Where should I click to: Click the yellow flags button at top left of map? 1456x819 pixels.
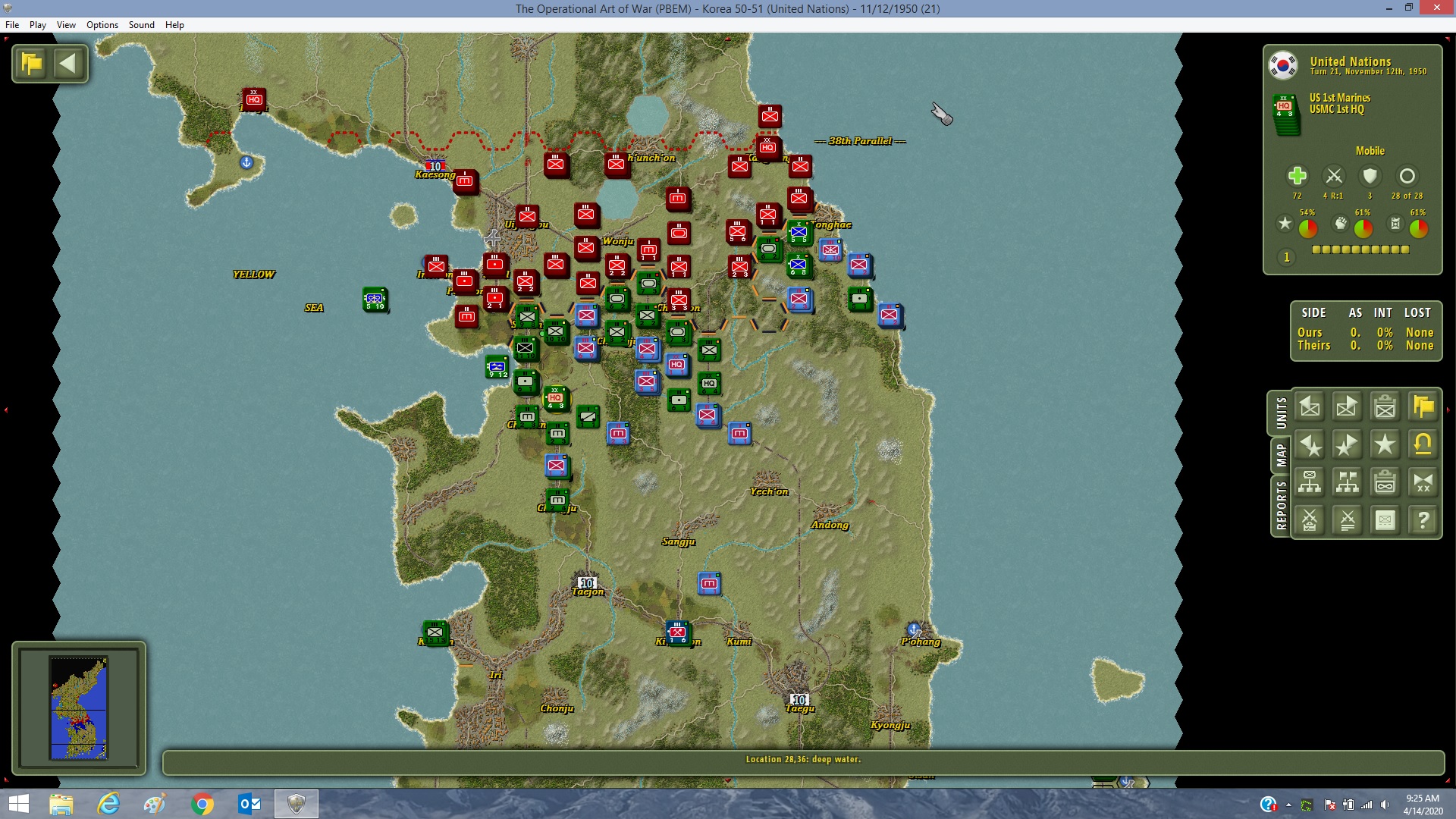pos(32,64)
